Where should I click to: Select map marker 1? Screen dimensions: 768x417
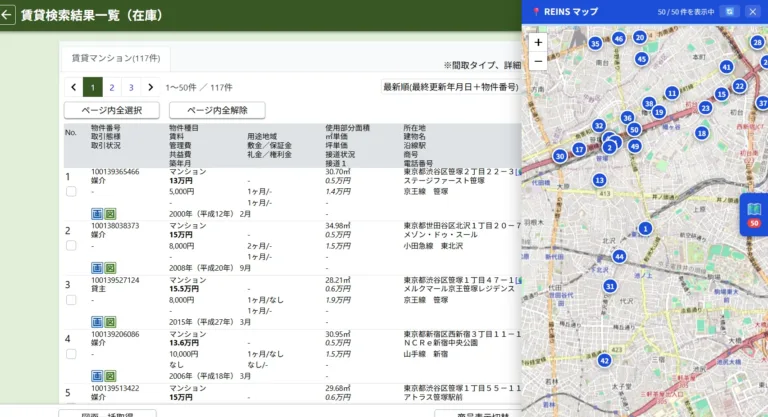point(645,228)
